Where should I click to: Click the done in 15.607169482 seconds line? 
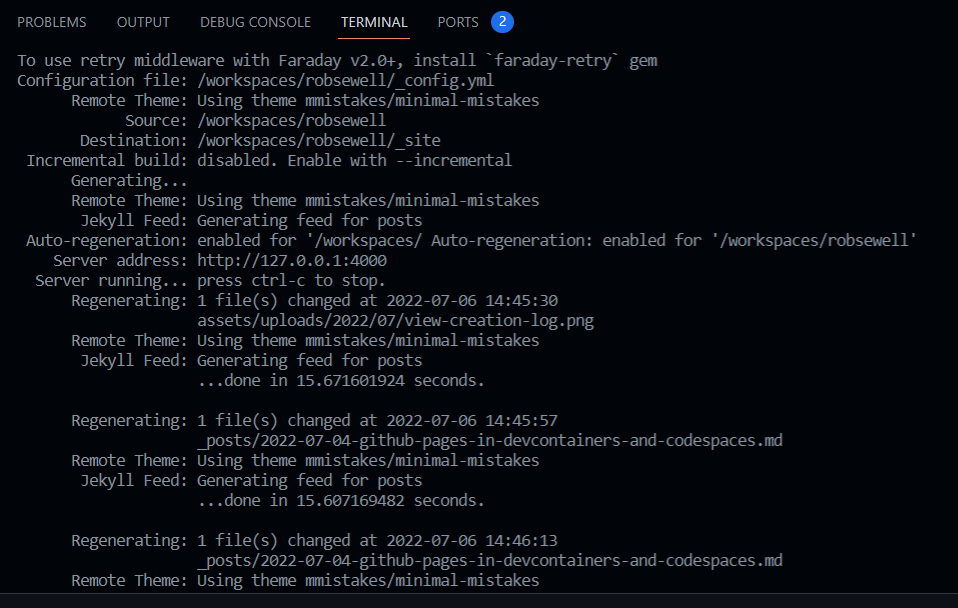(x=341, y=500)
